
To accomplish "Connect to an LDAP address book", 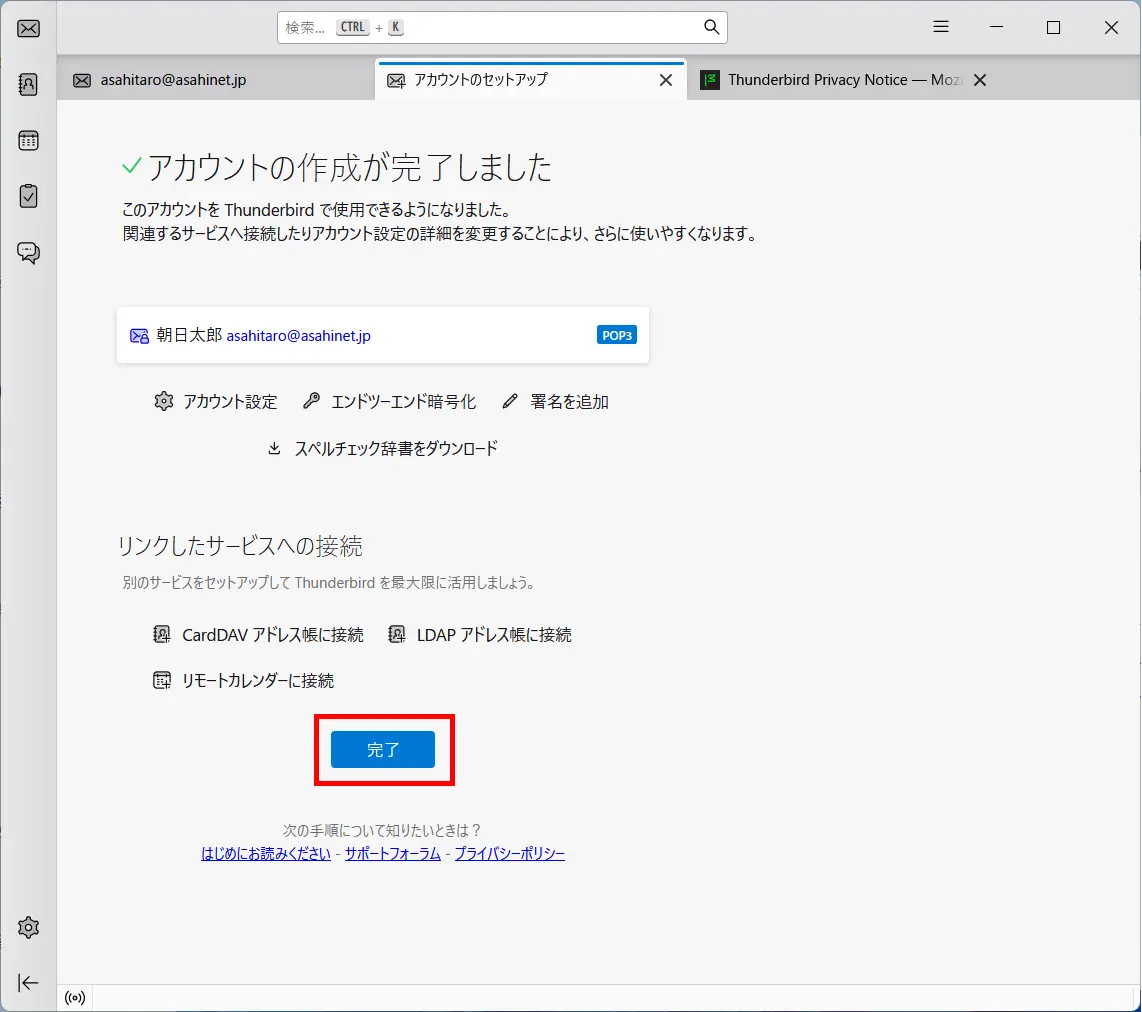I will coord(483,634).
